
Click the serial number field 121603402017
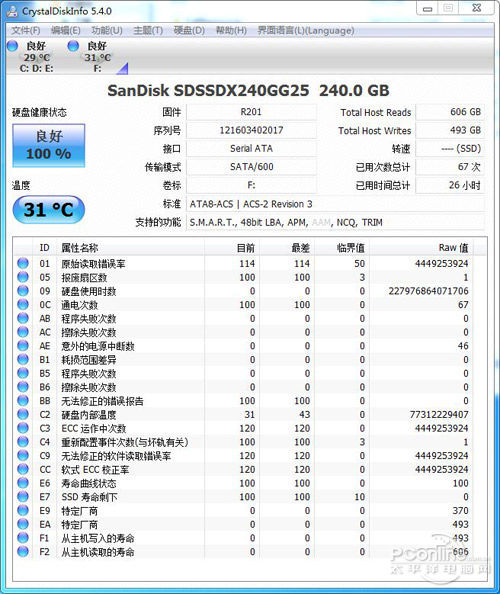tap(252, 130)
